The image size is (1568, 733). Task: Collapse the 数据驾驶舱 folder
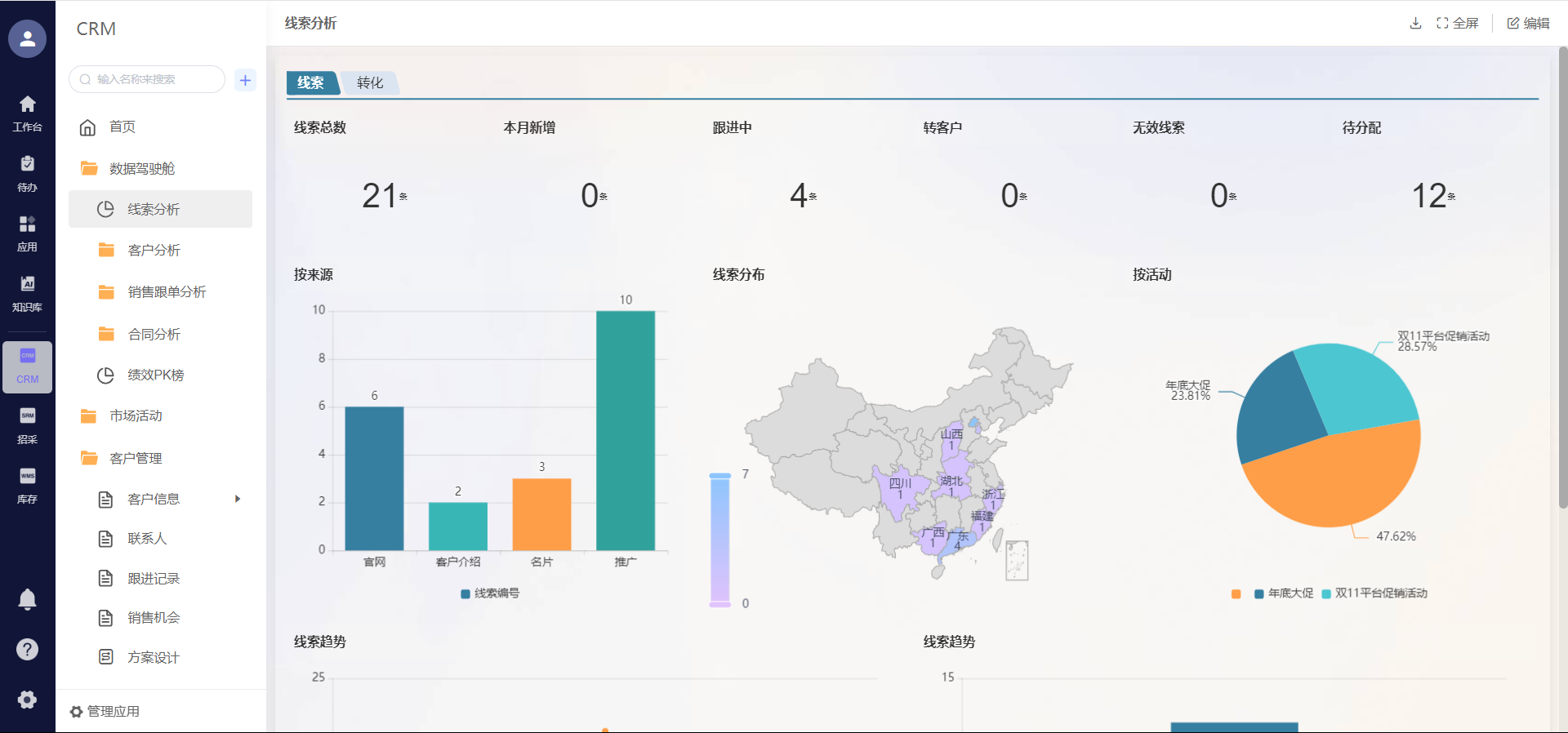pyautogui.click(x=142, y=169)
